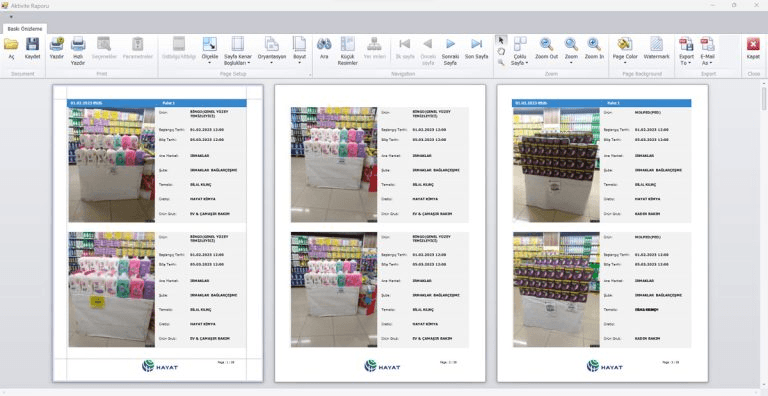768x396 pixels.
Task: Go back using Önceki sayfa arrow
Action: coord(428,51)
